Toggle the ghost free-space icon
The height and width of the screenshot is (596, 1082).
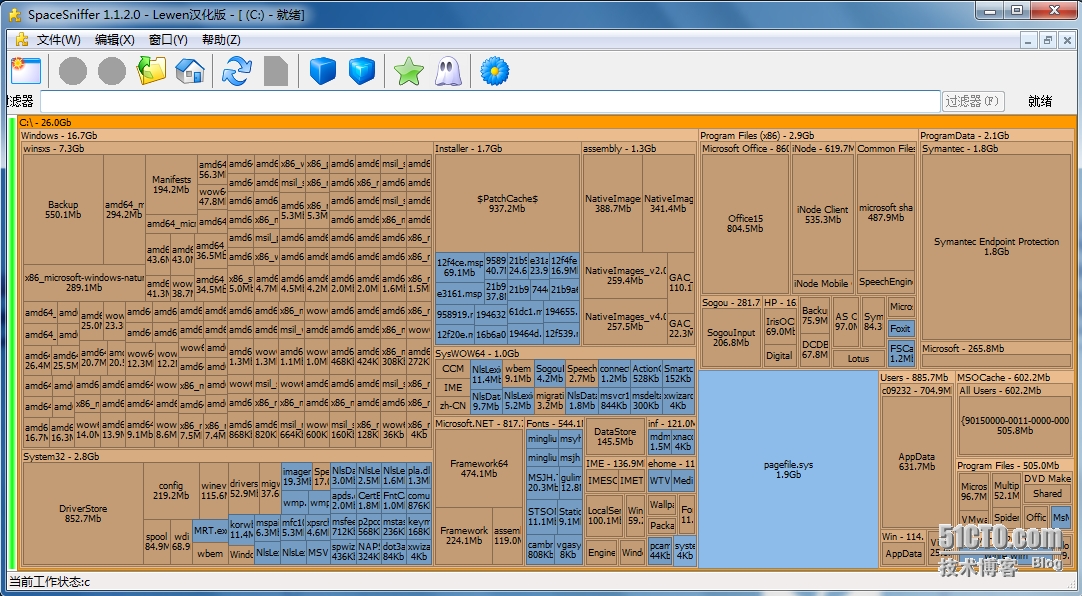(x=448, y=71)
